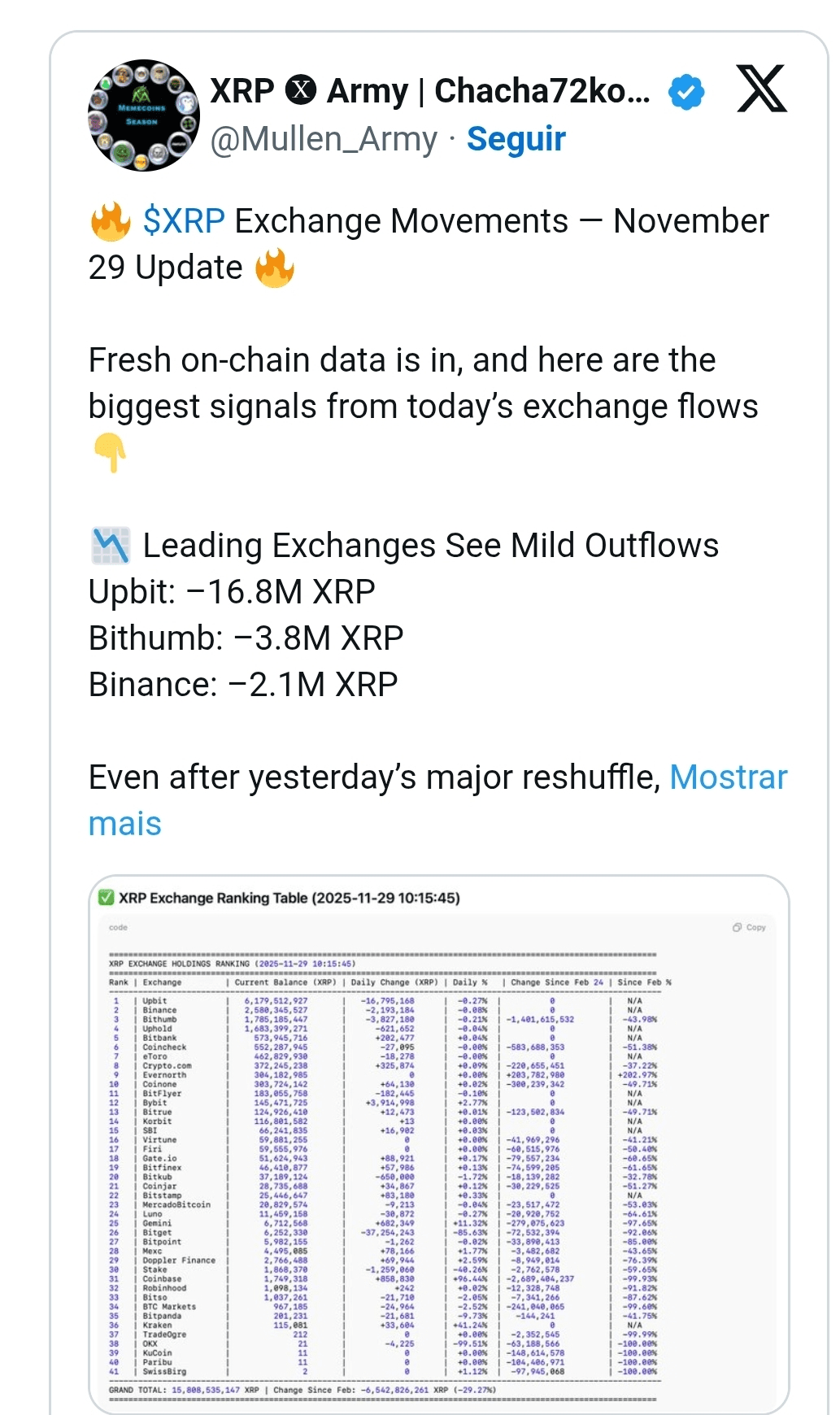Click the 'Leading Exchanges See Mild Outflows' heading
The image size is (840, 1415).
pos(430,546)
